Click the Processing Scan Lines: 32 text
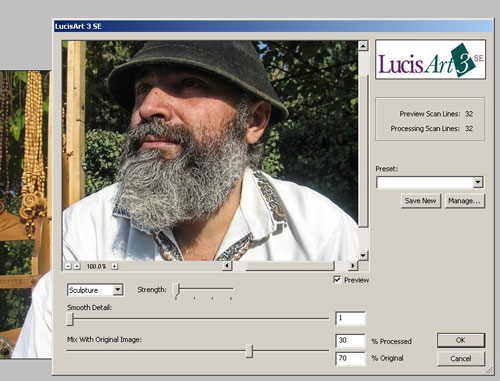 (x=432, y=129)
